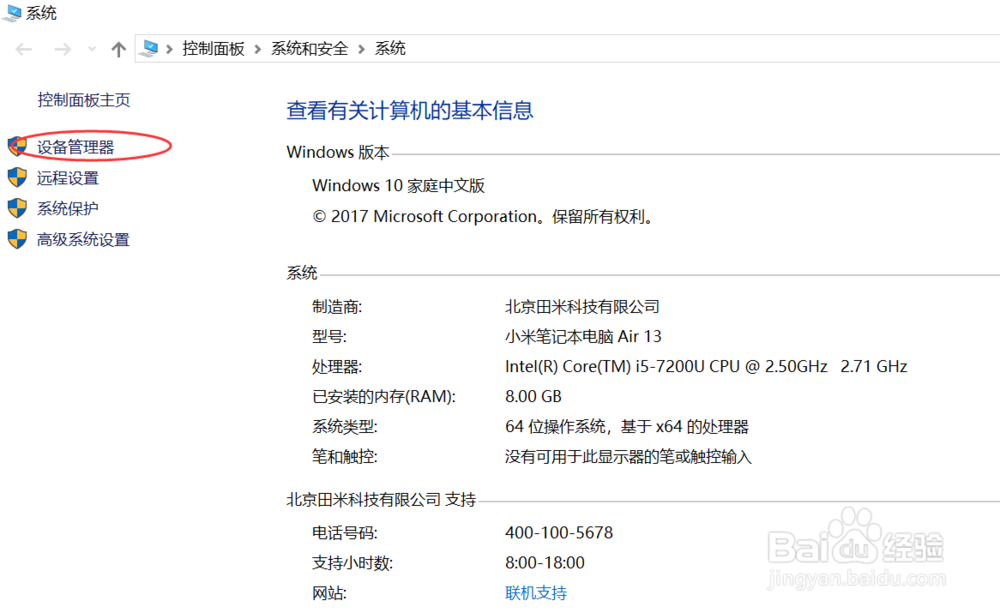Click the Windows 版本 section header
Viewport: 1000px width, 613px height.
pyautogui.click(x=338, y=152)
